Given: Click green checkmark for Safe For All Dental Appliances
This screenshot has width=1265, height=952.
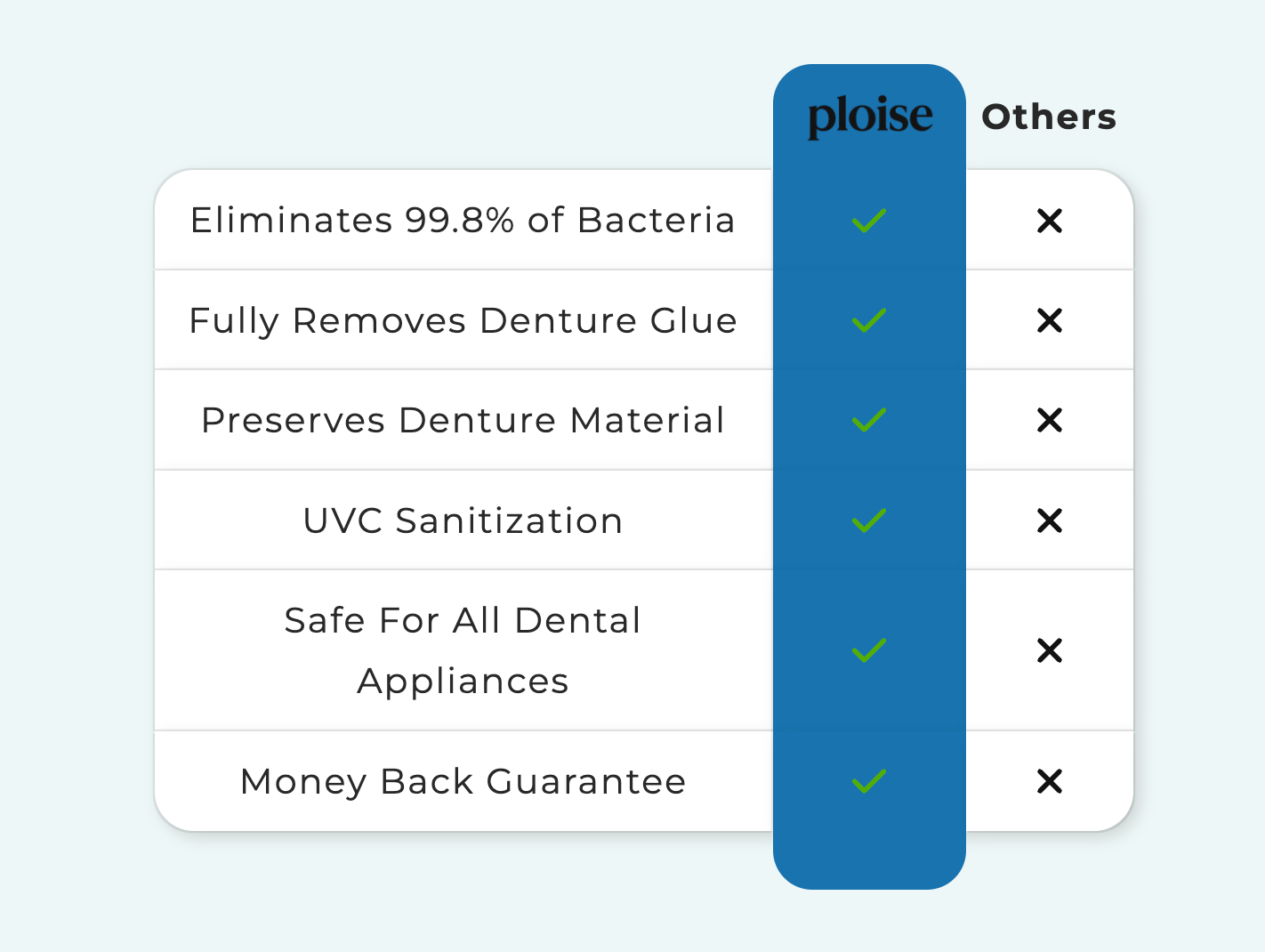Looking at the screenshot, I should coord(869,650).
